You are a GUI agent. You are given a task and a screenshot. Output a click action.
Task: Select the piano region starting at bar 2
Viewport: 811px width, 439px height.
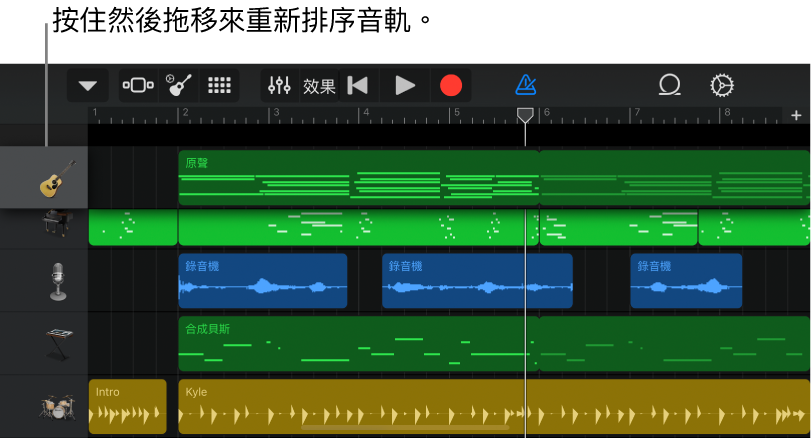[x=358, y=228]
